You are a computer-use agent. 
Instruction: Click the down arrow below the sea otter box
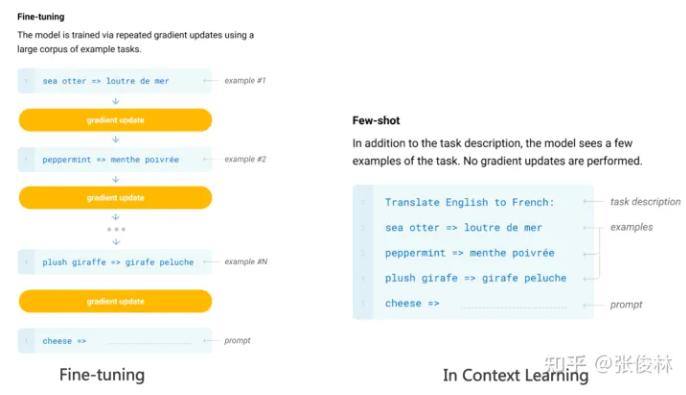[116, 101]
